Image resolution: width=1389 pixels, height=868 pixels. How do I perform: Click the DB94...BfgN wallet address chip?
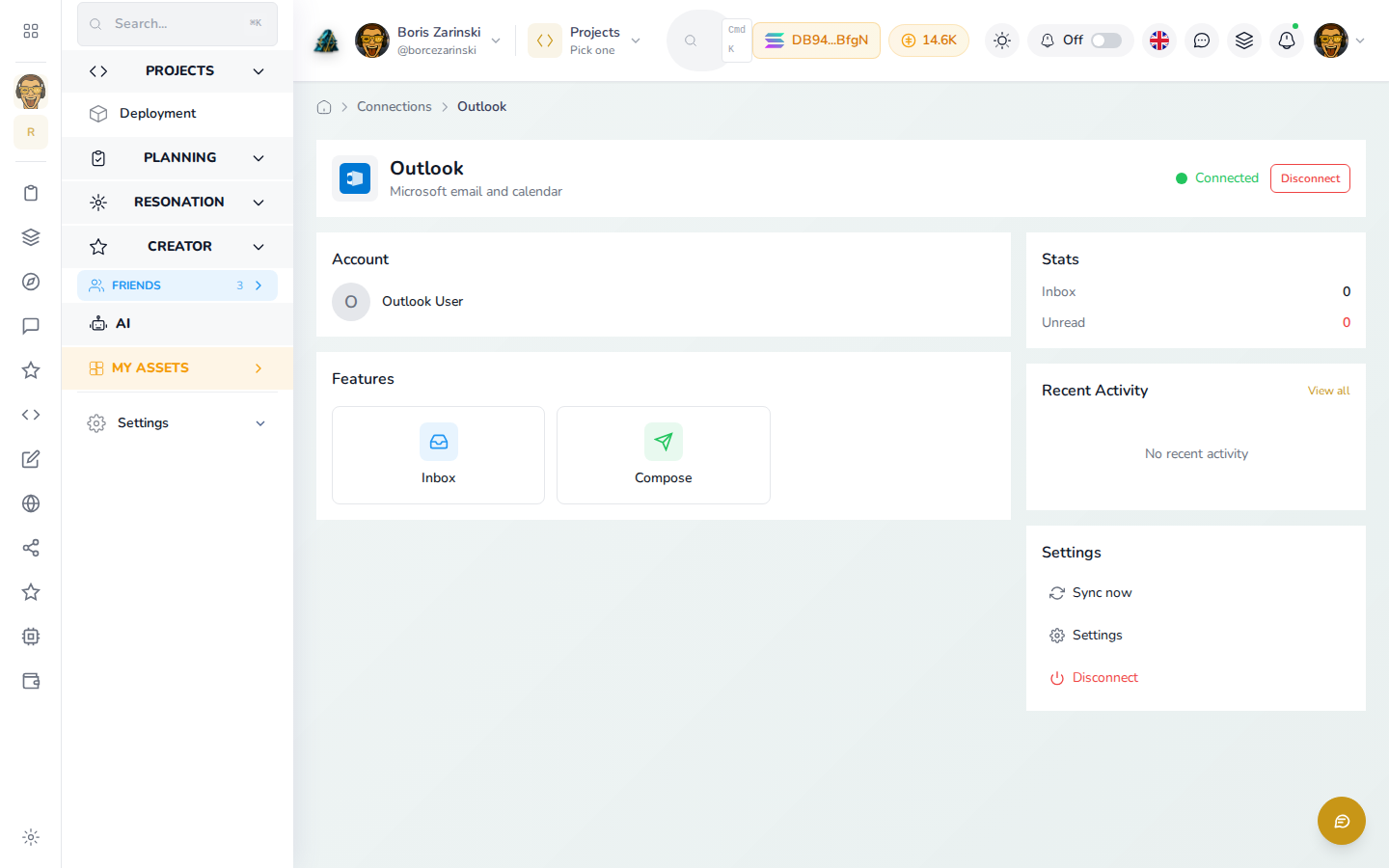click(x=816, y=41)
